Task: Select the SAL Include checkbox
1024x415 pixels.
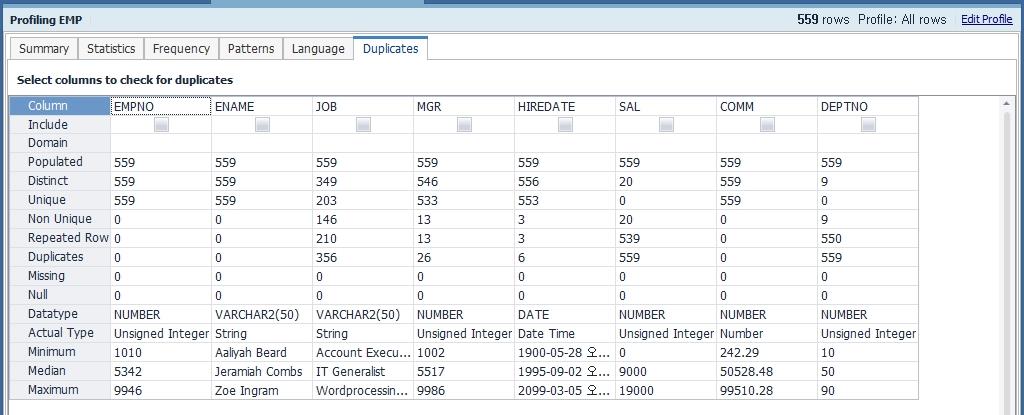Action: coord(666,125)
